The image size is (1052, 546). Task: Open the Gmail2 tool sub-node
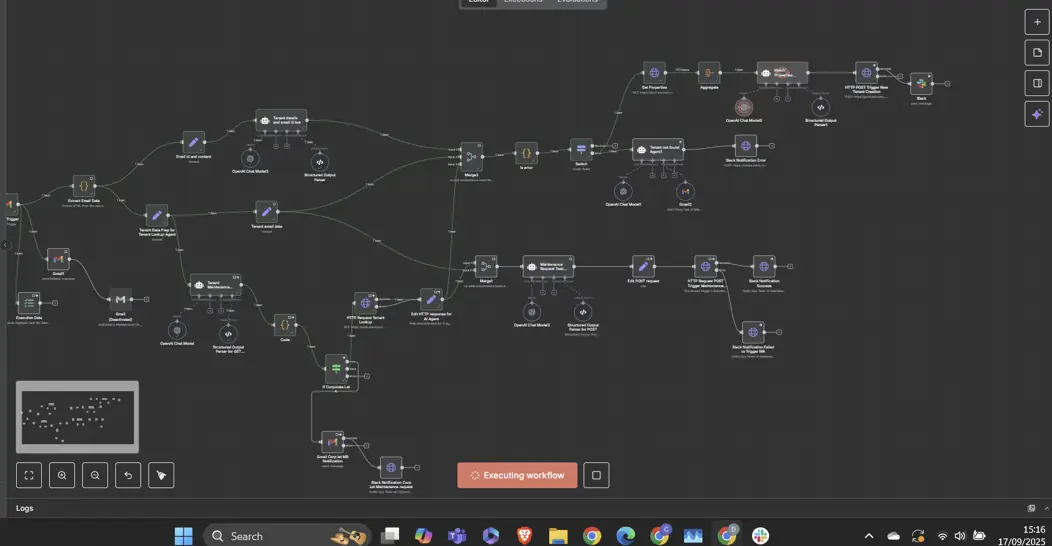click(685, 191)
